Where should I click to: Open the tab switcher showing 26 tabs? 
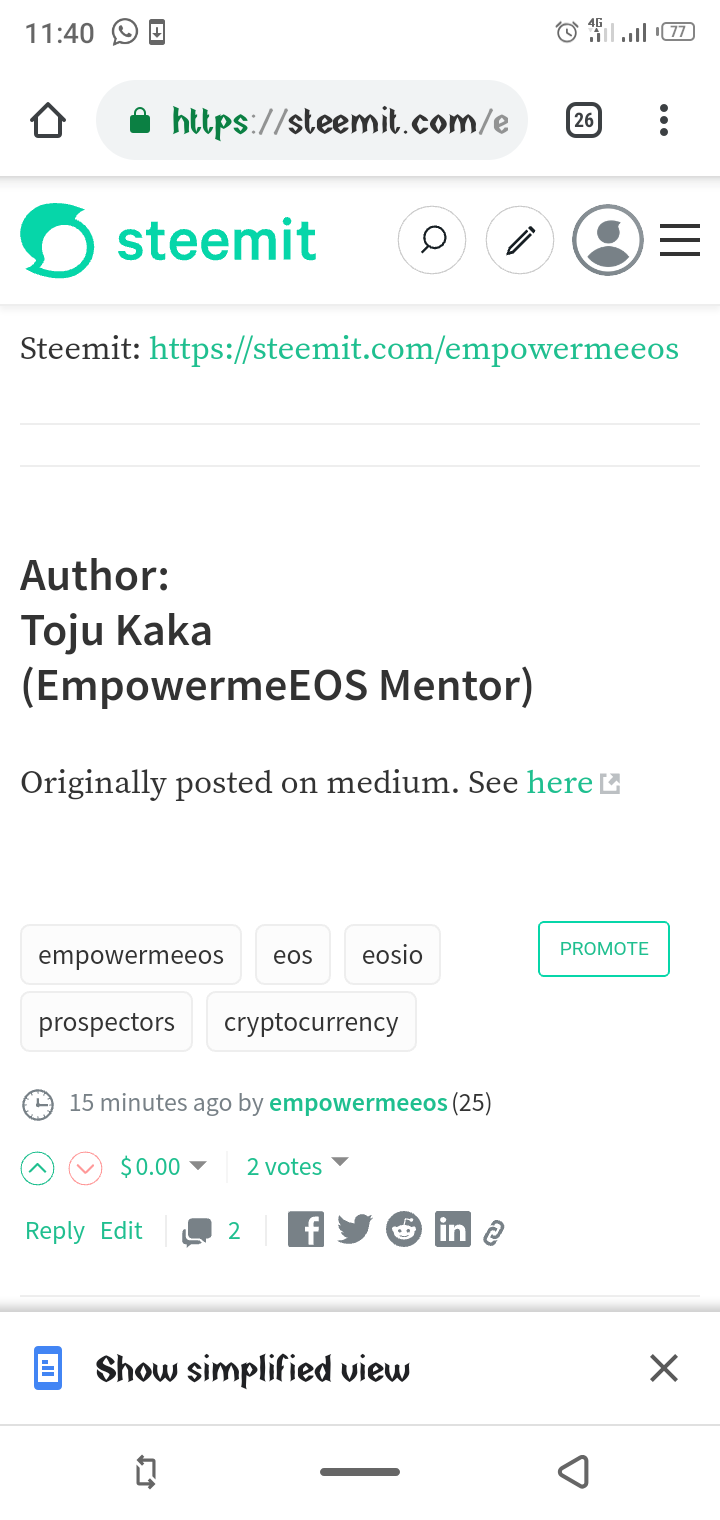click(583, 120)
